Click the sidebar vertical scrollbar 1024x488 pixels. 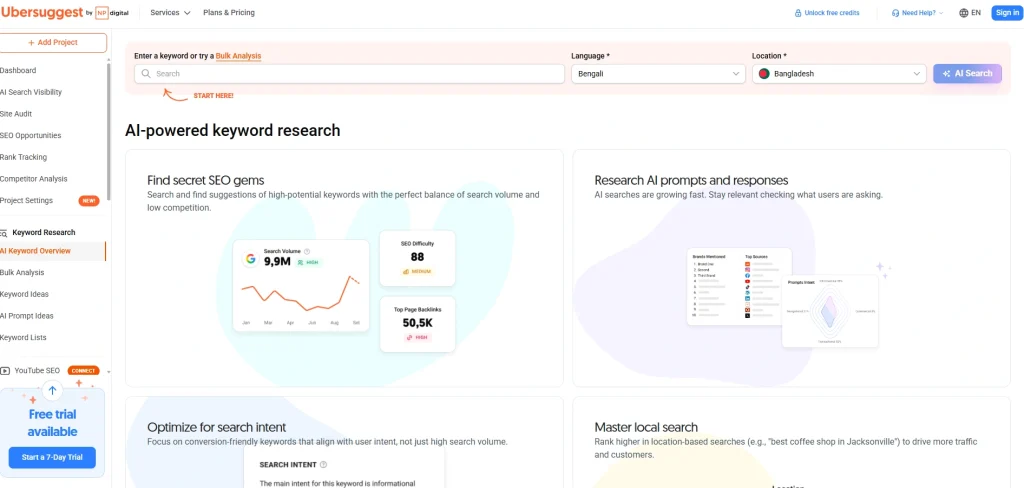108,131
